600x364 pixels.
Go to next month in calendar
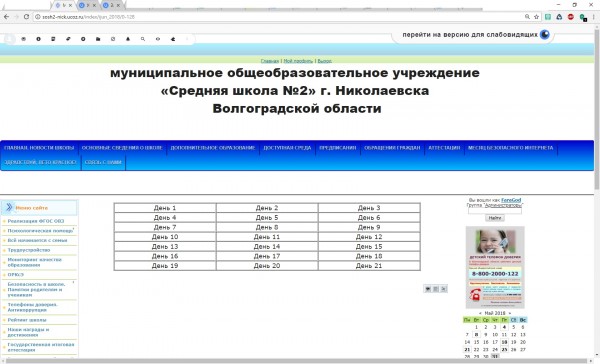tap(510, 313)
